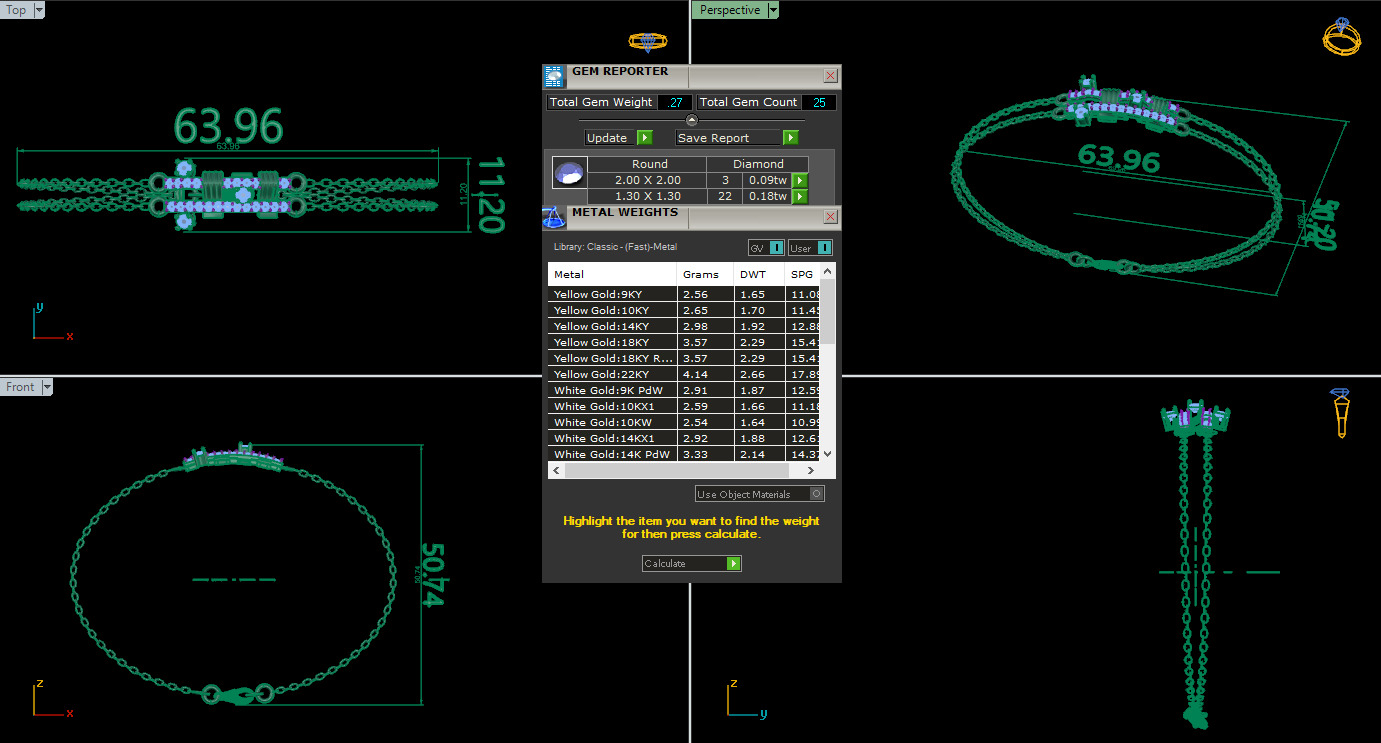Select the White Gold:10KX1 row
The height and width of the screenshot is (743, 1381).
684,406
